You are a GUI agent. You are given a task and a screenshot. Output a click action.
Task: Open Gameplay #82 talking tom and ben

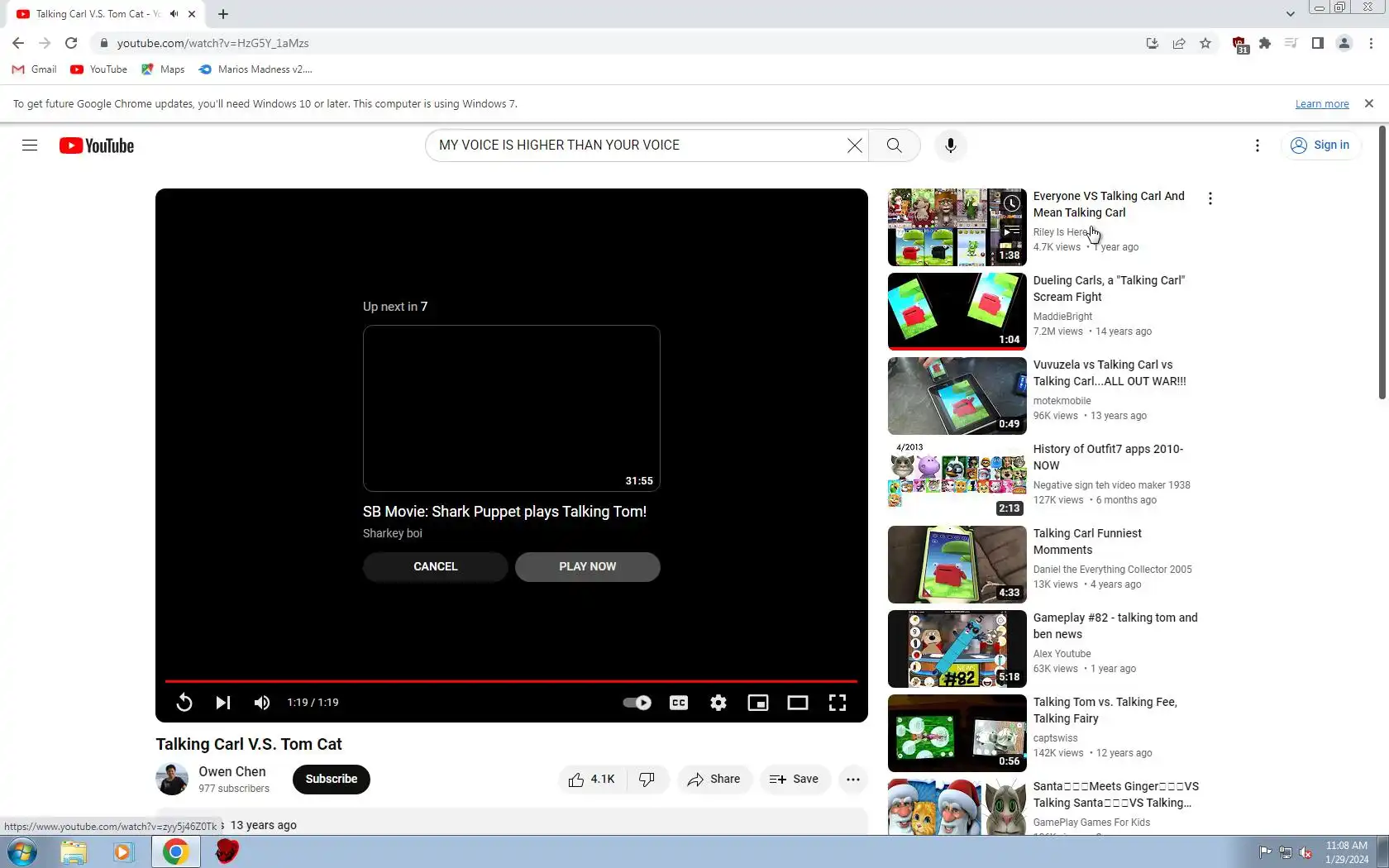[x=1115, y=626]
